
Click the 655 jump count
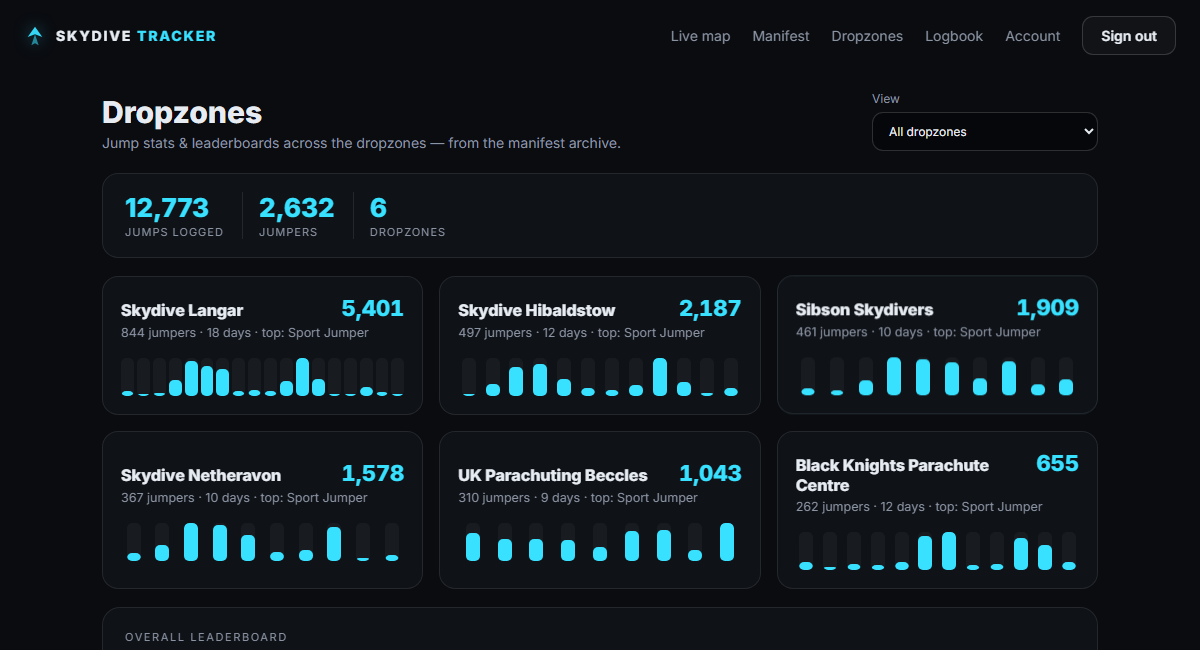(1058, 464)
